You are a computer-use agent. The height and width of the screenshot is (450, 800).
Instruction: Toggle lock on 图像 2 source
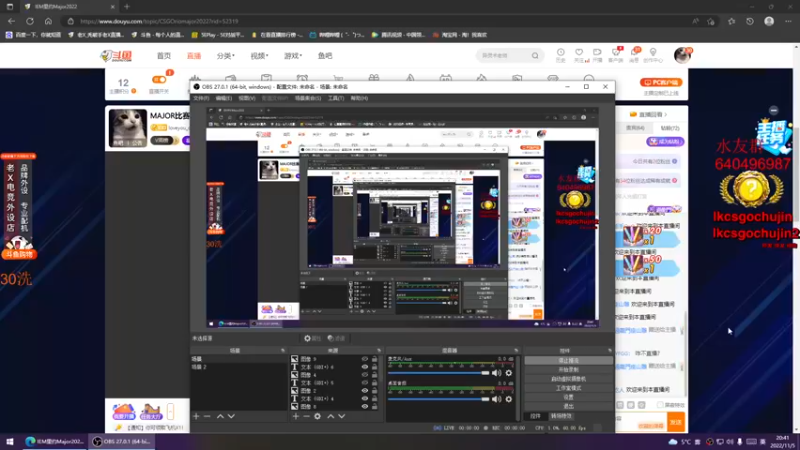point(374,390)
